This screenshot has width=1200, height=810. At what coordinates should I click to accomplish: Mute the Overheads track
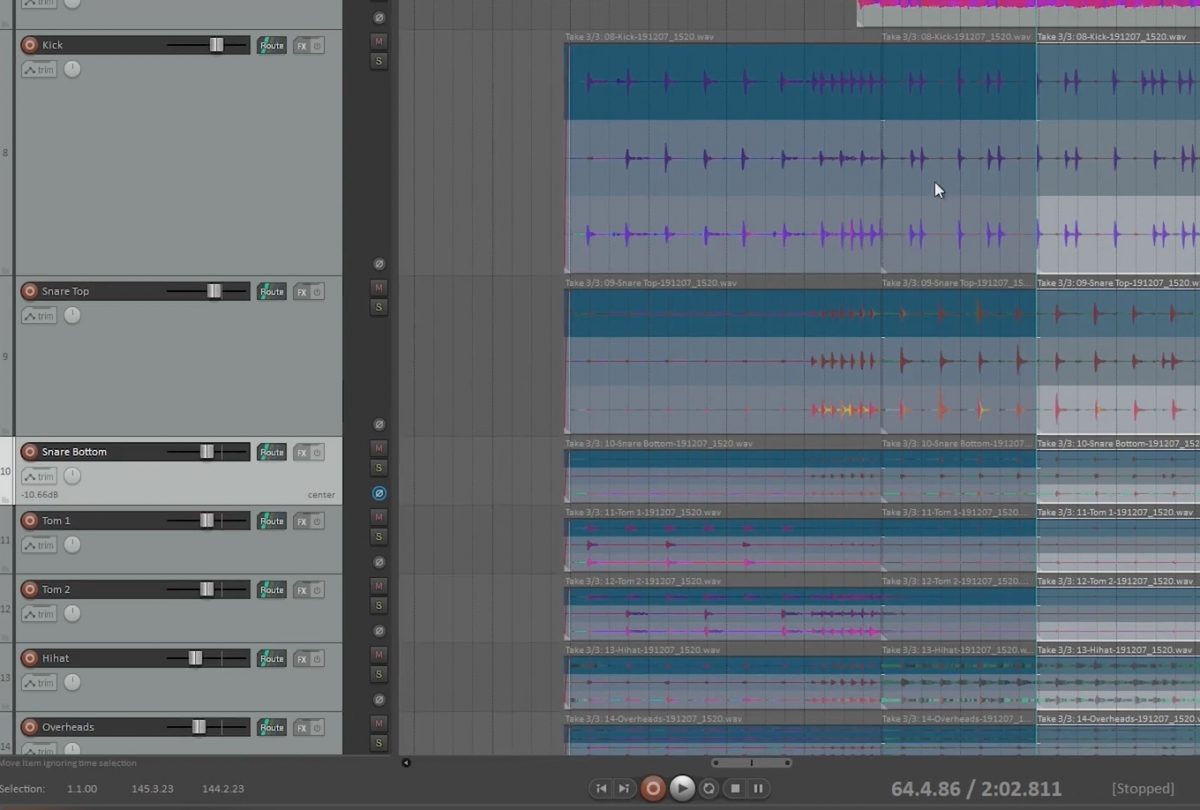(379, 723)
